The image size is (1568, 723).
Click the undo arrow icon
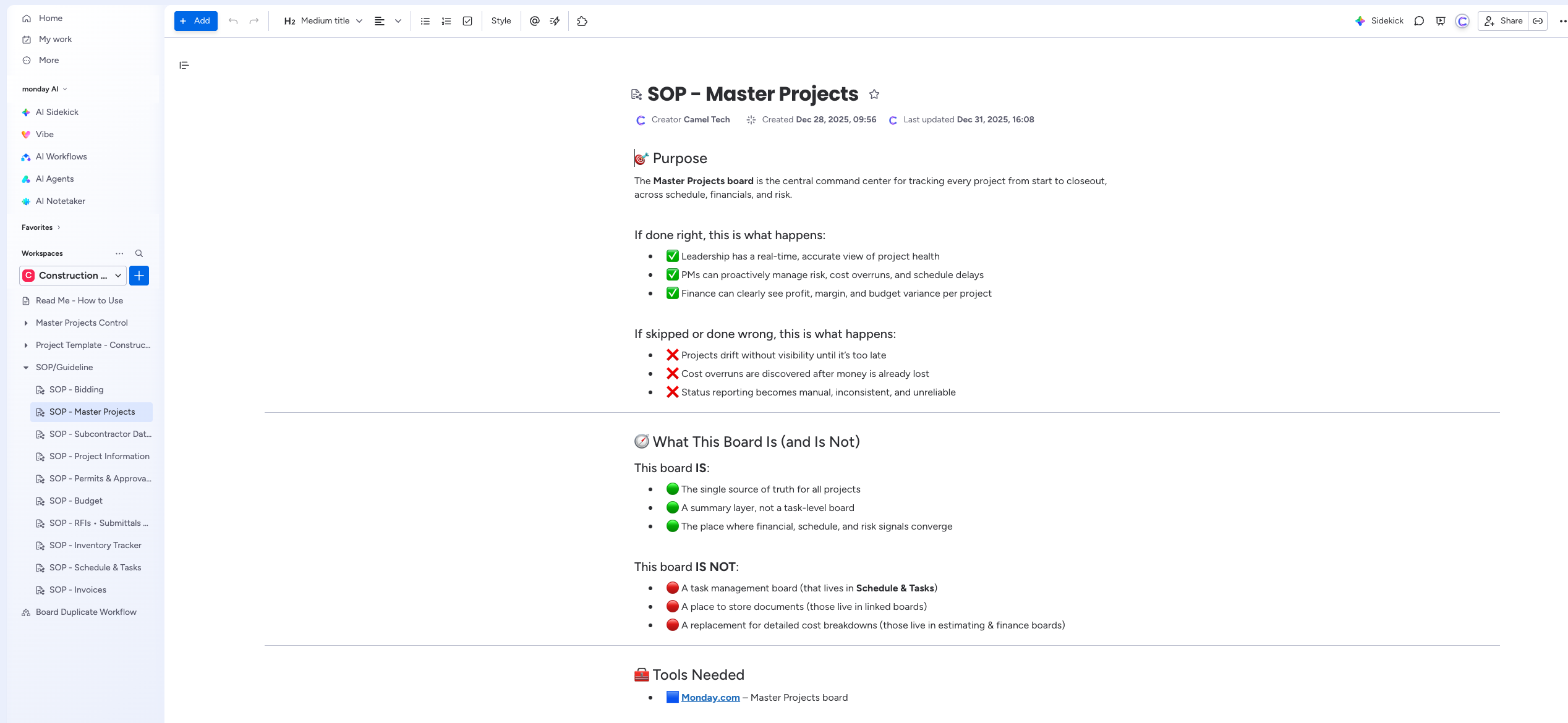[x=233, y=21]
